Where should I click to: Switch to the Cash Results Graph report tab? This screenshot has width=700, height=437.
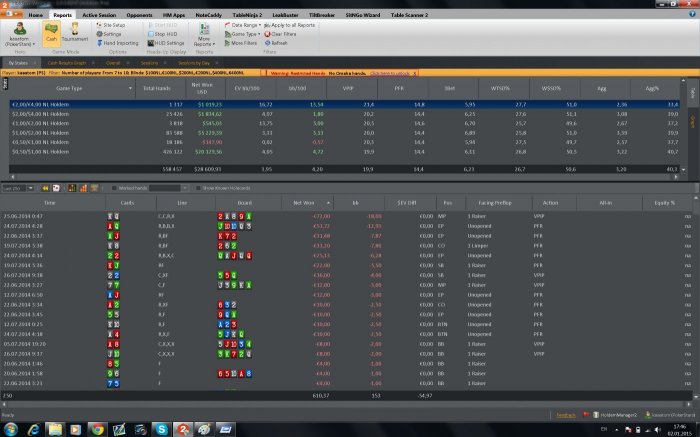[x=67, y=63]
